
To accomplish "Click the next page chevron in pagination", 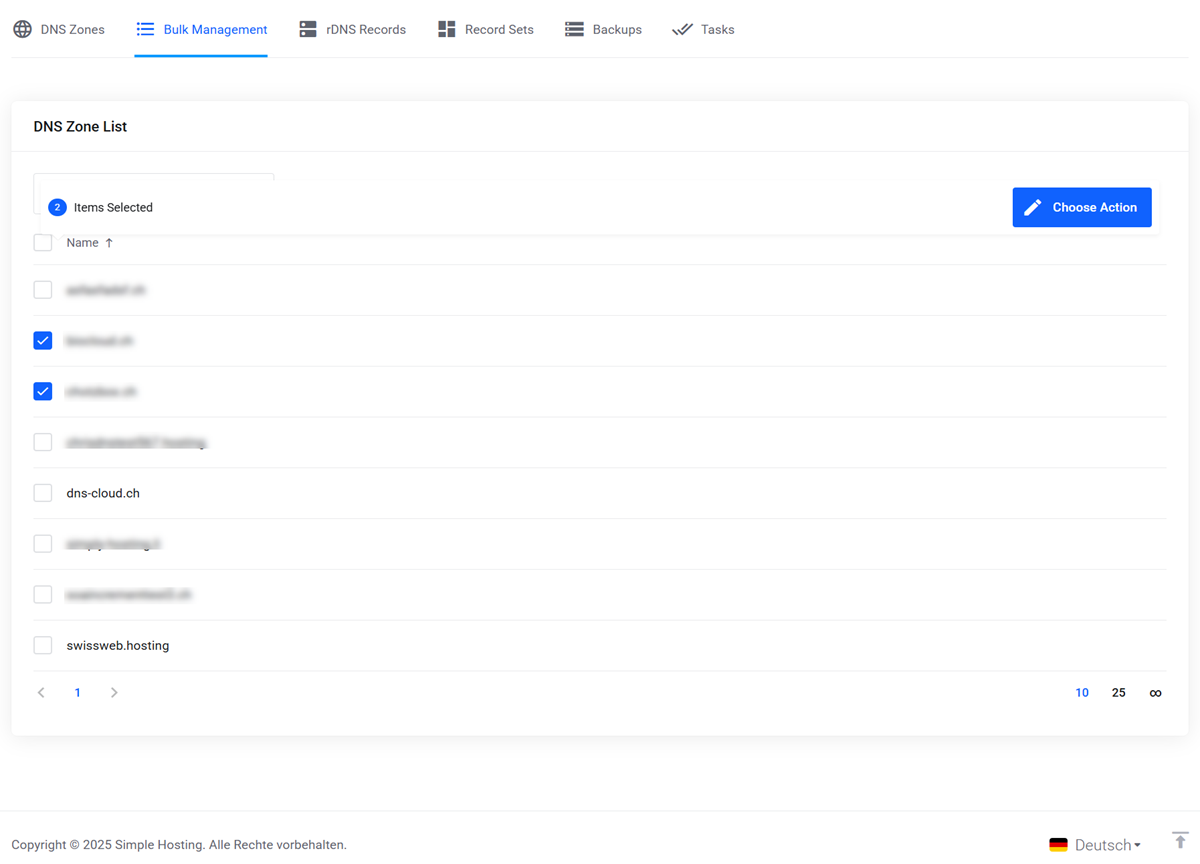I will [113, 692].
